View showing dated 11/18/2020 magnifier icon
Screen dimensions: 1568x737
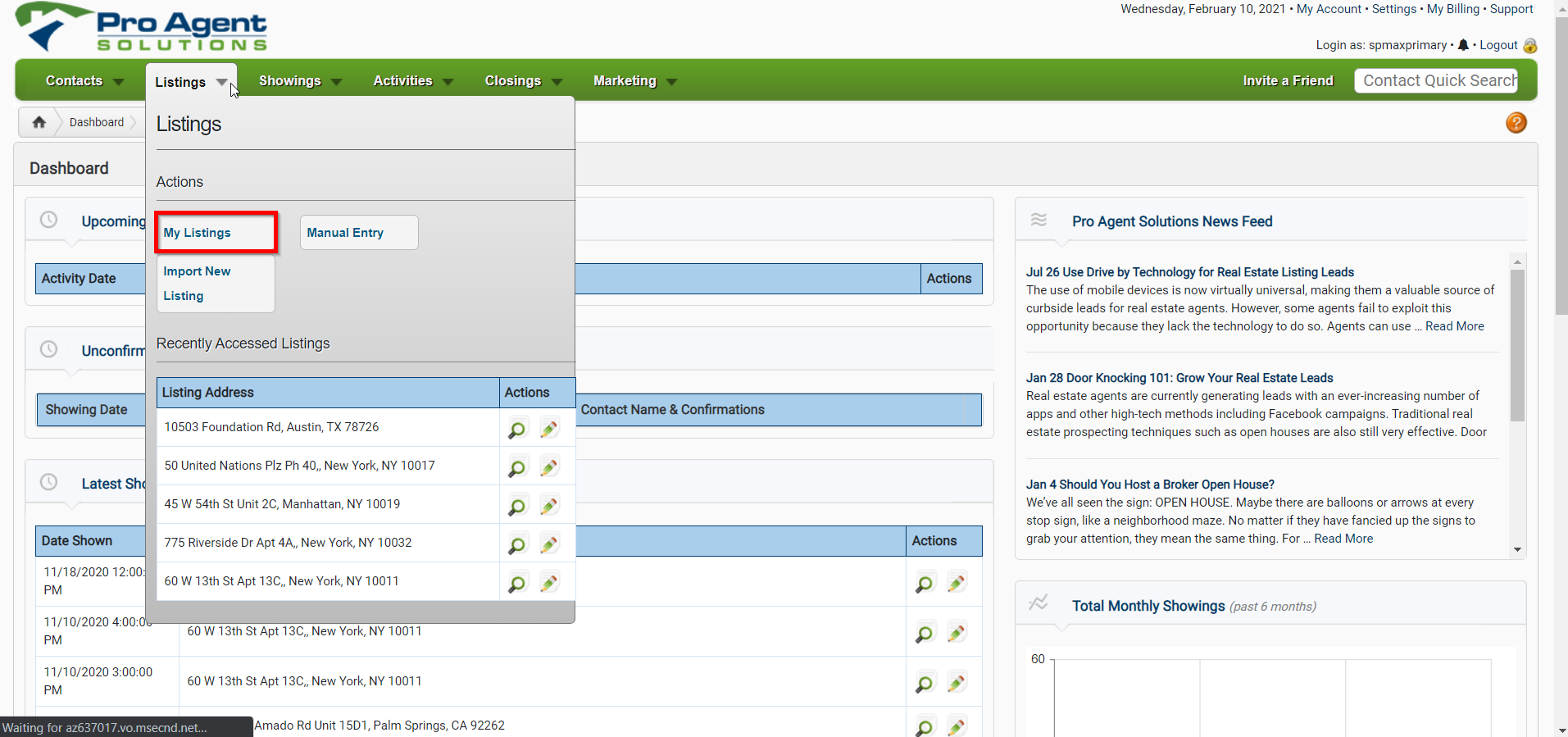tap(924, 583)
